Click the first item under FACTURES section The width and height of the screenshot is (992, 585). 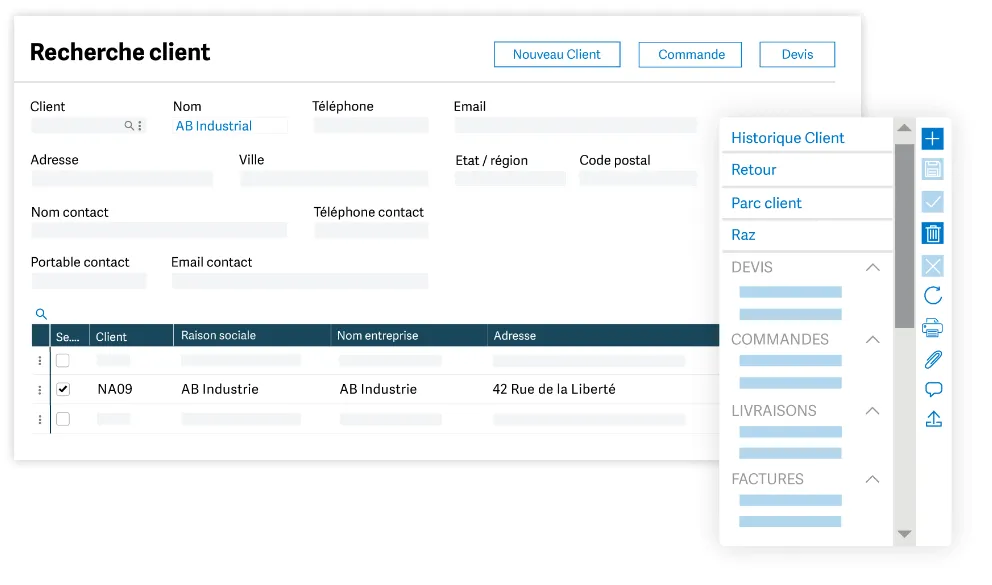click(x=790, y=500)
